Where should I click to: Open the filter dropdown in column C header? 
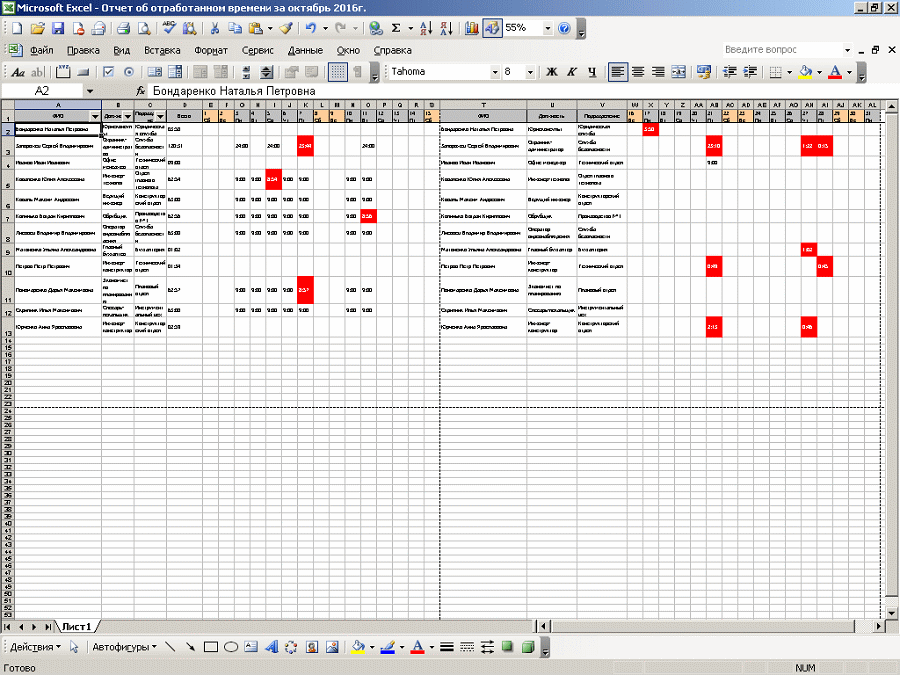[160, 117]
